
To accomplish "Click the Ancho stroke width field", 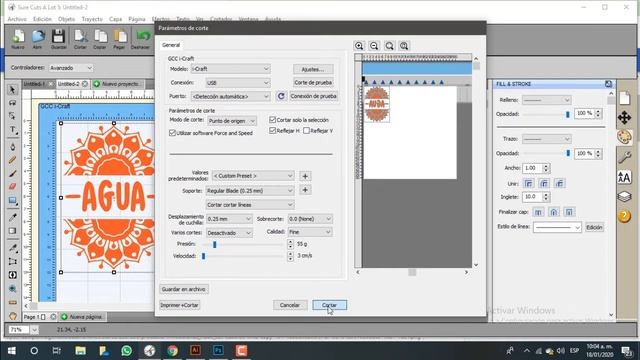I will 533,168.
